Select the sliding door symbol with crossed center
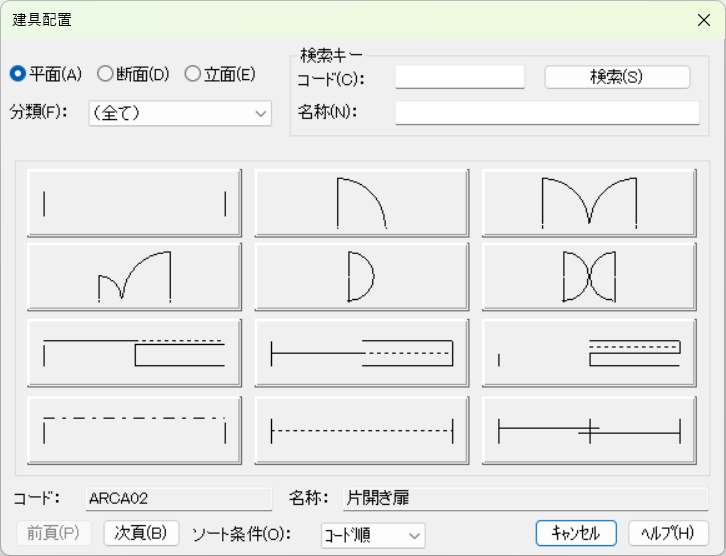The image size is (726, 556). (589, 431)
